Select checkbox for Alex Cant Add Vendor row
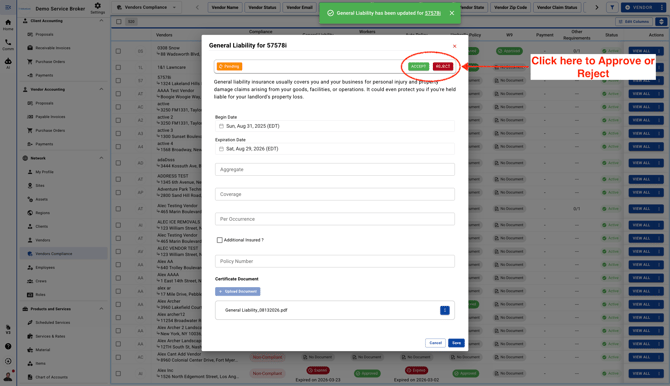 coord(118,357)
